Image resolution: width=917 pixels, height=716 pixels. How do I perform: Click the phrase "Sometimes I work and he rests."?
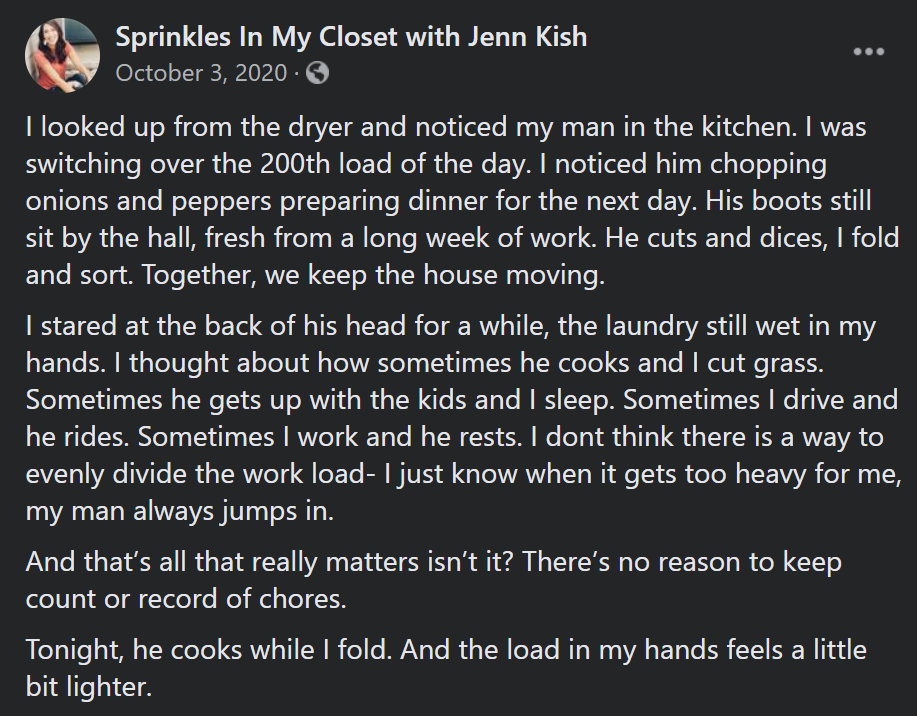330,437
